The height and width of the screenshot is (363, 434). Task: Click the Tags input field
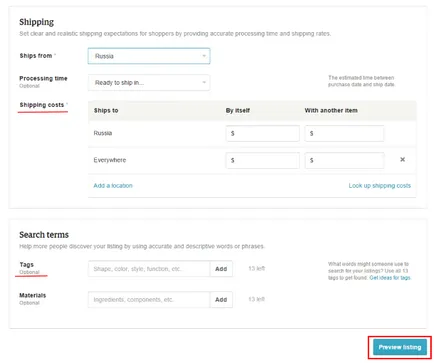pos(149,269)
